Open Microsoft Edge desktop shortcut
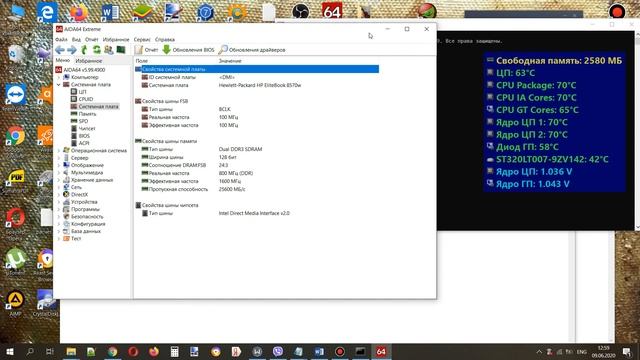 pos(47,12)
